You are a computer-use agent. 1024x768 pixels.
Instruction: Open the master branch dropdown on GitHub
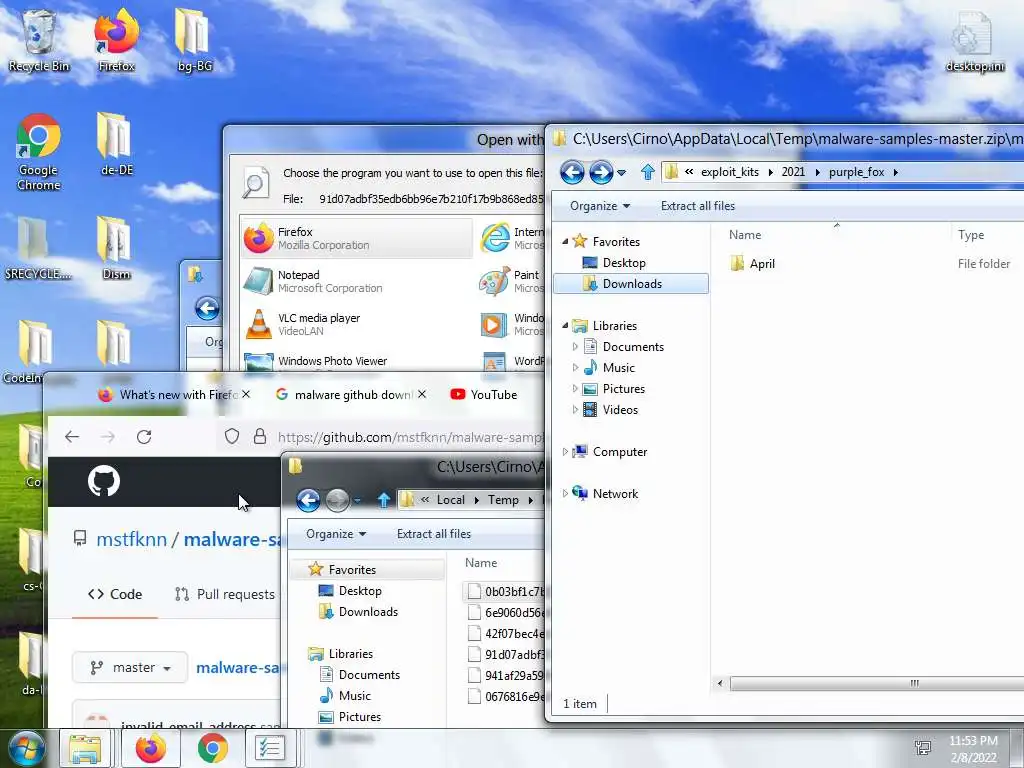tap(130, 667)
